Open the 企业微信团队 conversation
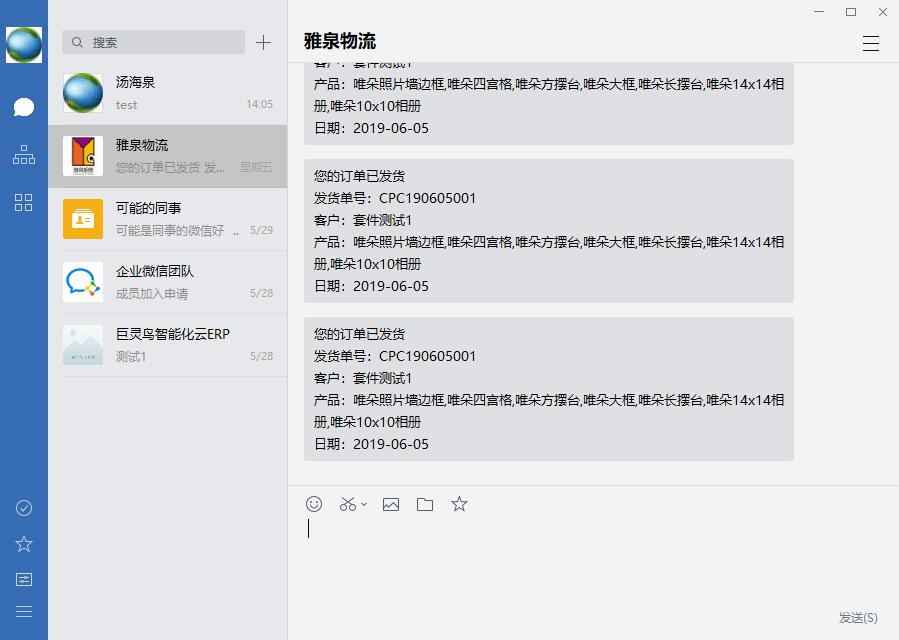Screen dimensions: 899x640 (x=172, y=282)
